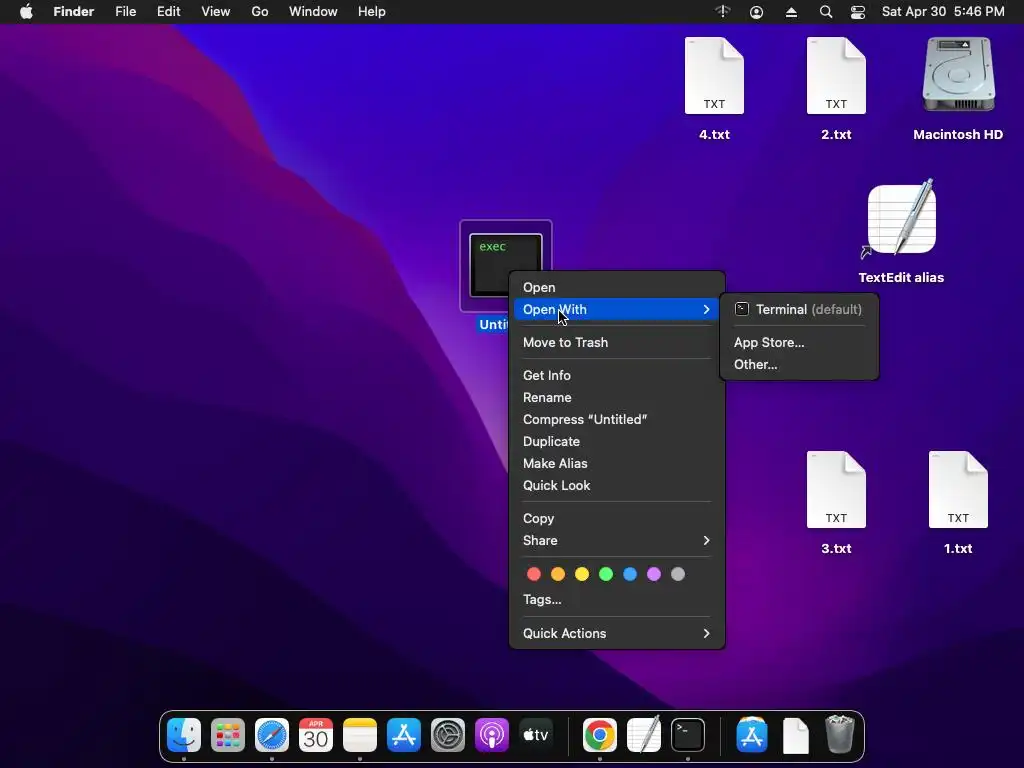Screen dimensions: 1024x768
Task: Open Podcasts from the Dock
Action: coord(492,735)
